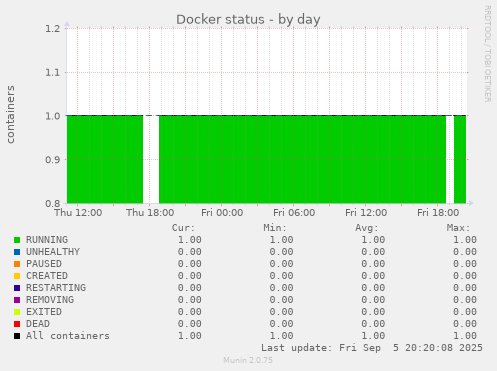Click the Thu 12:00 x-axis label
The image size is (497, 371).
click(78, 213)
